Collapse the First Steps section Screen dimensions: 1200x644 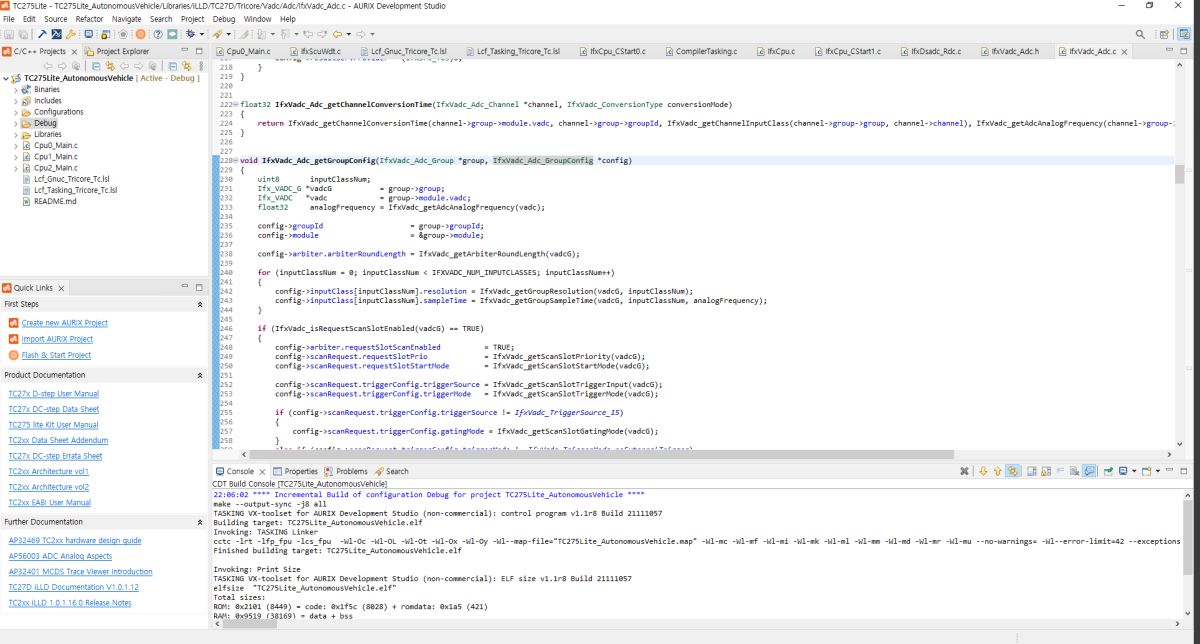(199, 304)
